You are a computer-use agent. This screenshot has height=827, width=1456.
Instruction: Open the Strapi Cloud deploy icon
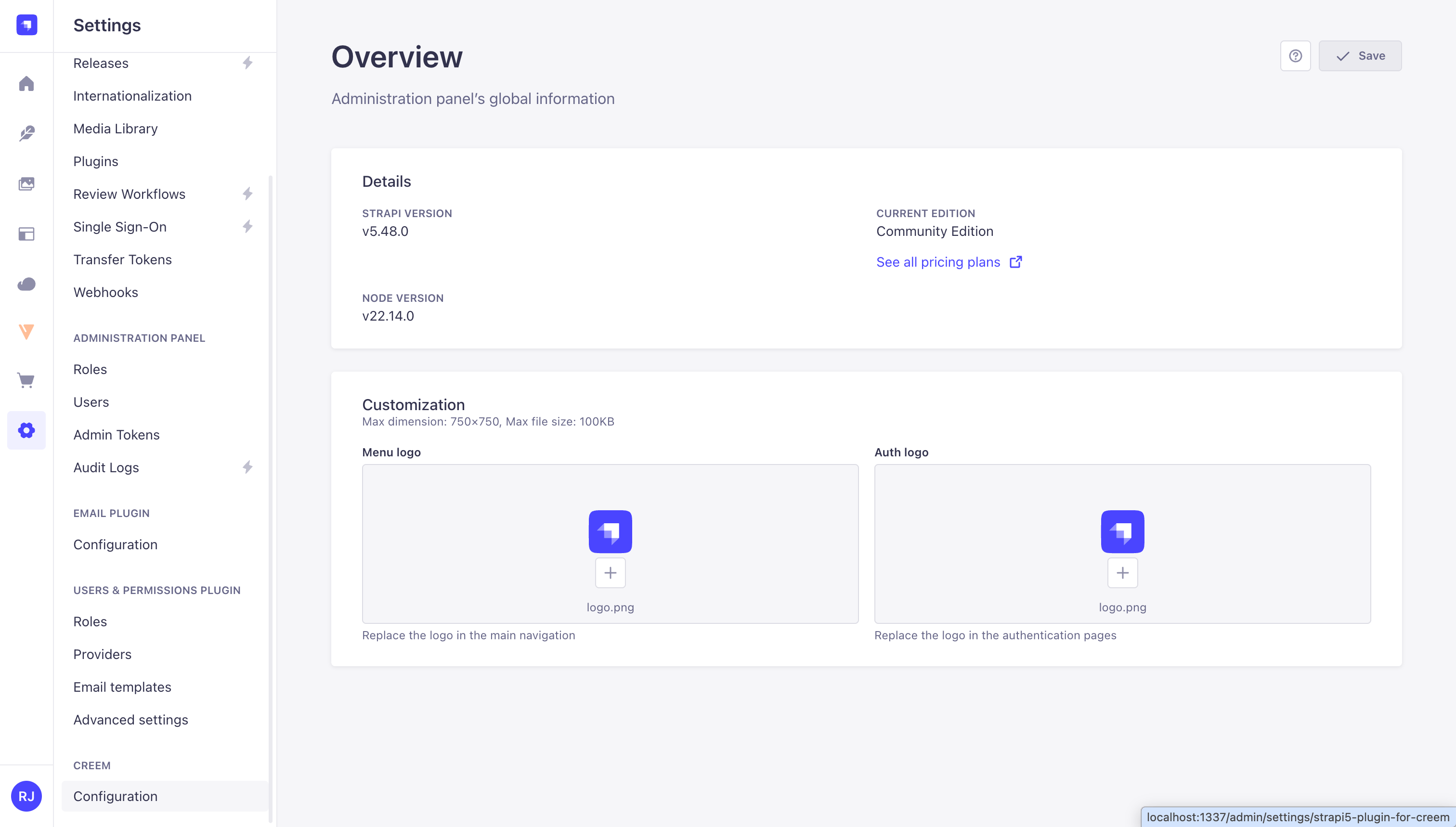tap(26, 284)
